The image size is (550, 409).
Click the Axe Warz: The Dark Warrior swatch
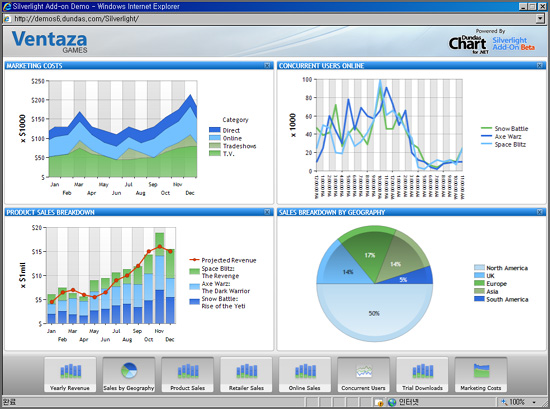[194, 287]
